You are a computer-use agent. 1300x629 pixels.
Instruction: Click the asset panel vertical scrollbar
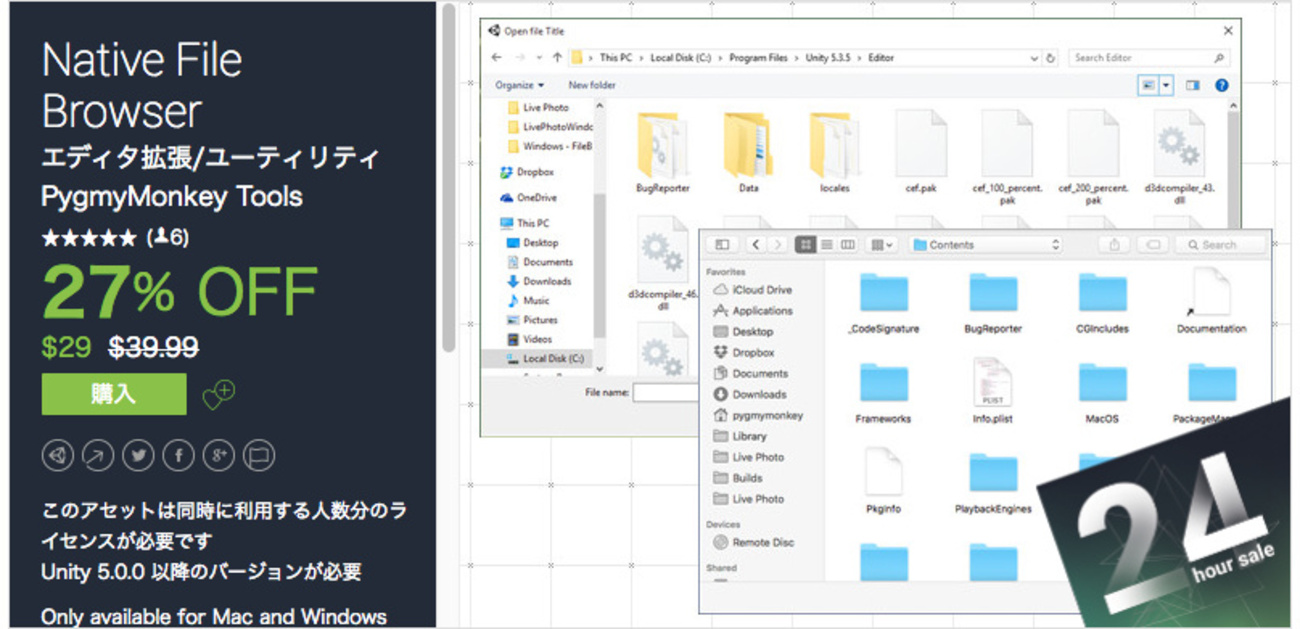tap(449, 180)
